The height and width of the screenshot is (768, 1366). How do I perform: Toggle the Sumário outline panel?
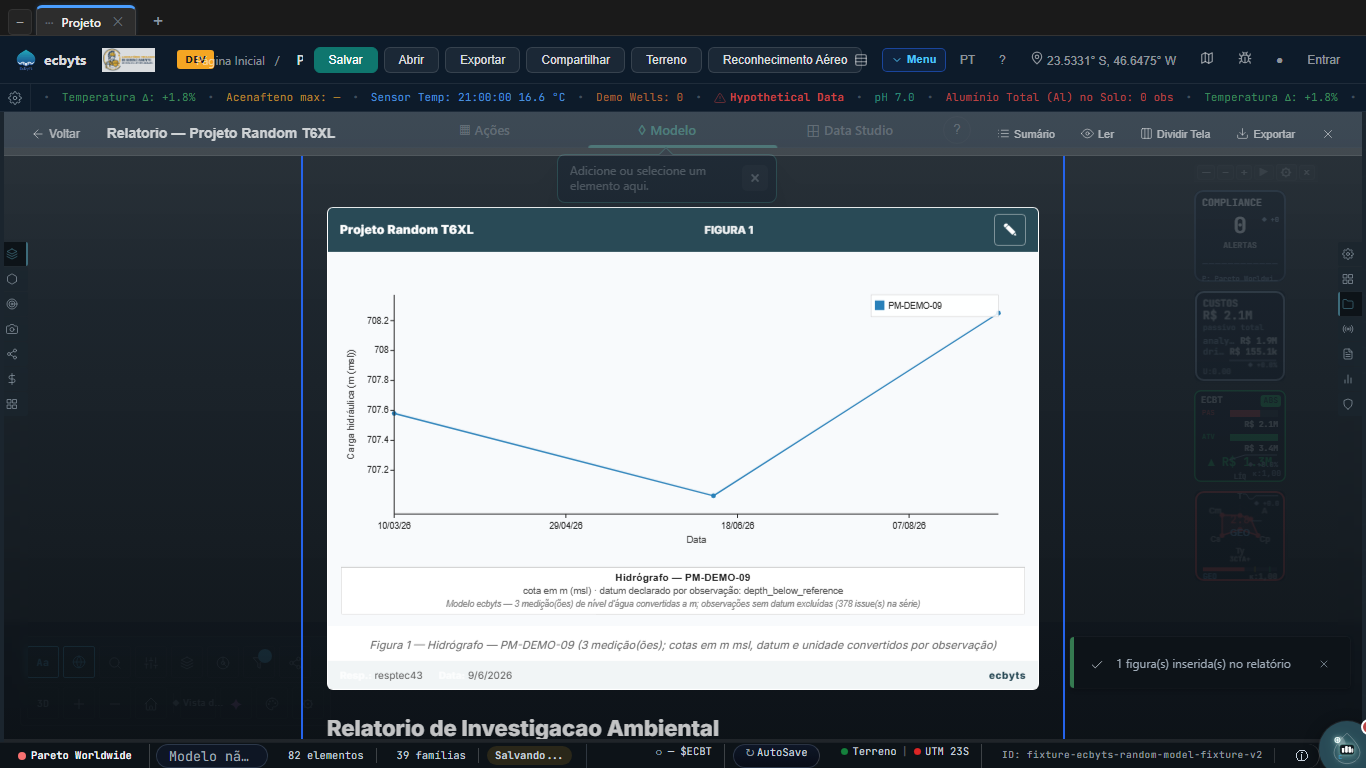1026,134
